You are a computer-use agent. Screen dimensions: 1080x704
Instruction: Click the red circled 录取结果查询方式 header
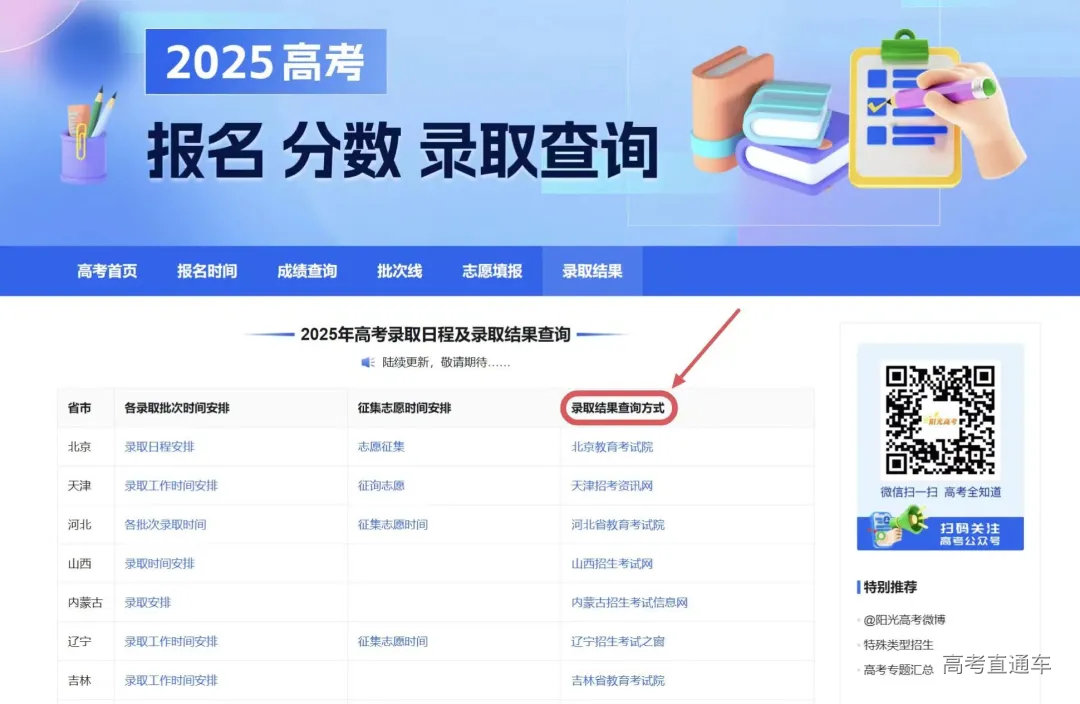click(x=618, y=408)
